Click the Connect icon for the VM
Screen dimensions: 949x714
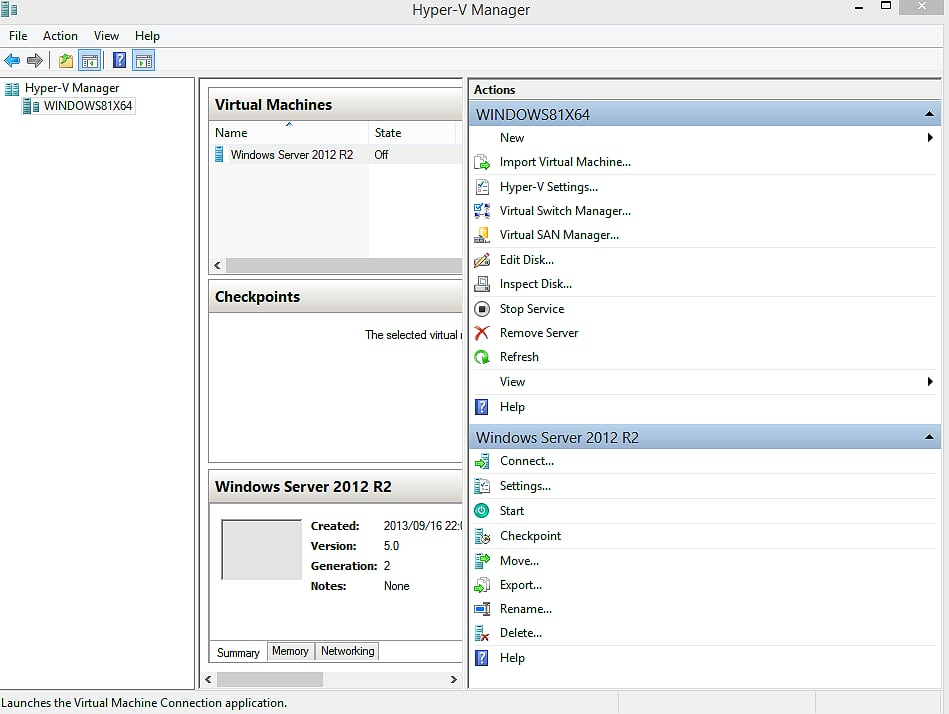coord(482,462)
